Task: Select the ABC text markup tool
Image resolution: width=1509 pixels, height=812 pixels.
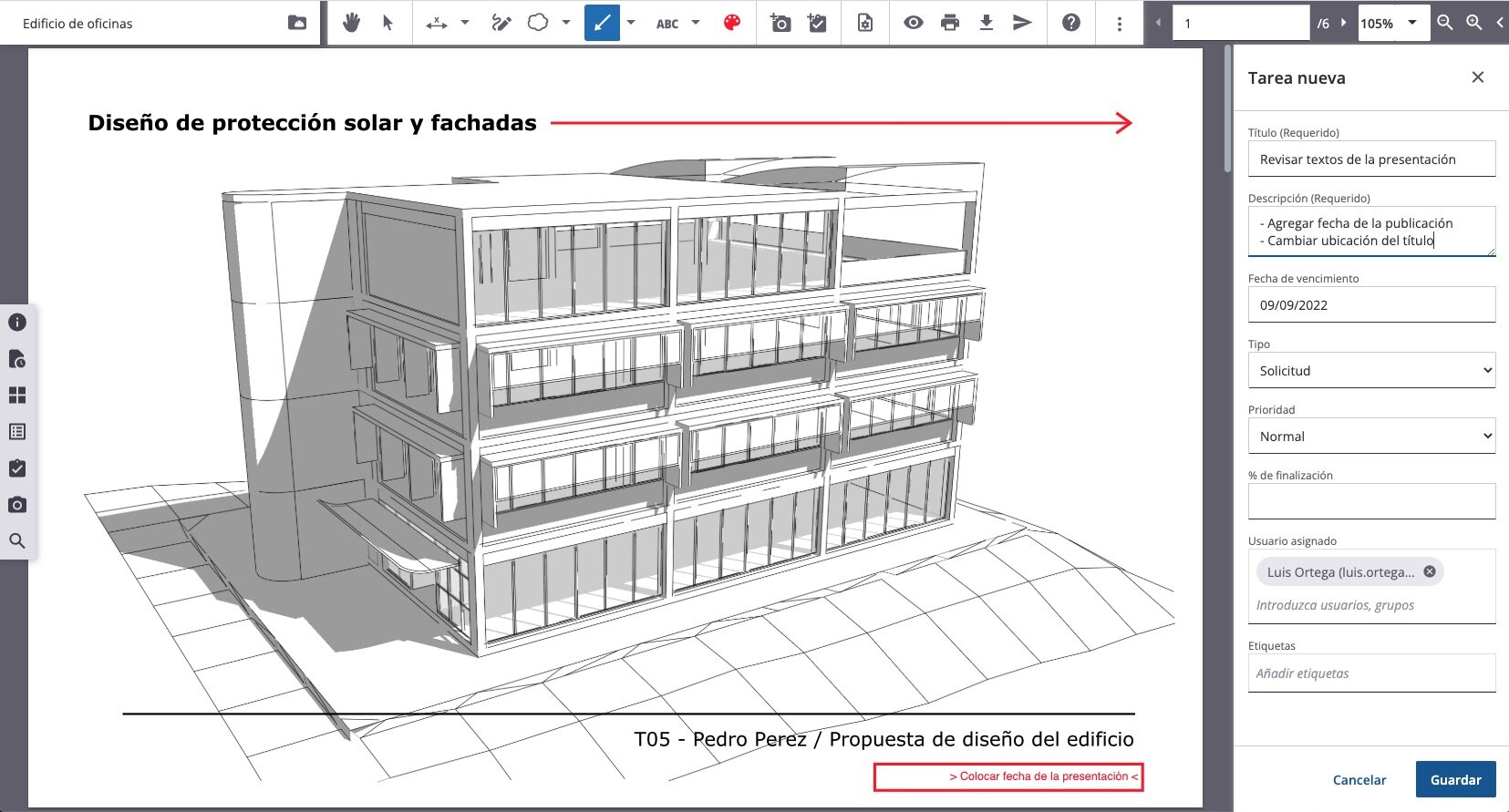Action: [667, 24]
